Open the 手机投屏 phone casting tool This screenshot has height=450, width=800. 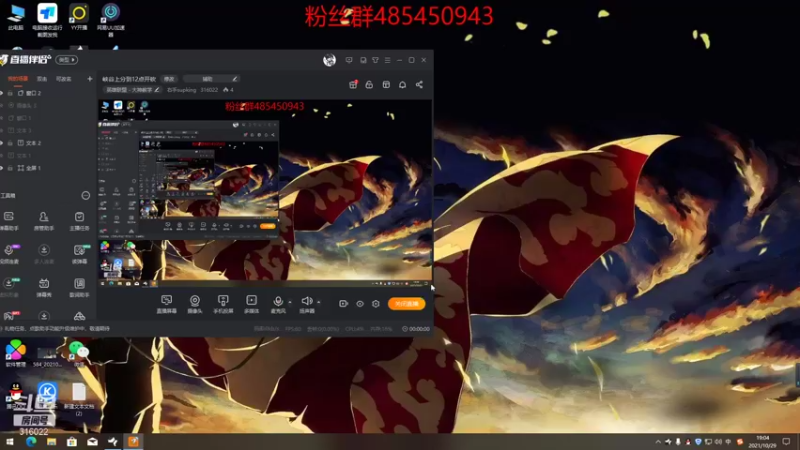click(x=223, y=304)
